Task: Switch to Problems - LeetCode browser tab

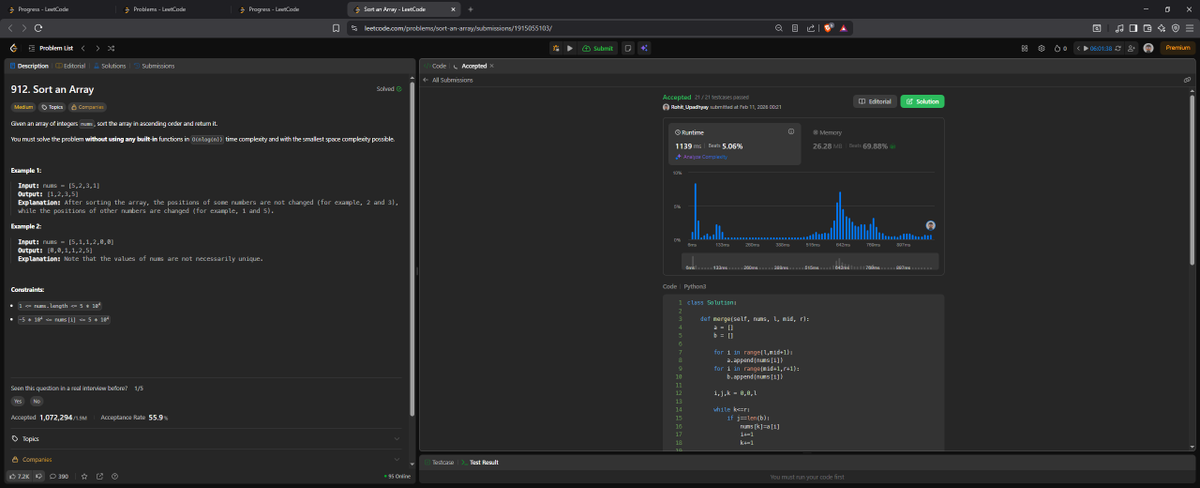Action: click(x=159, y=9)
